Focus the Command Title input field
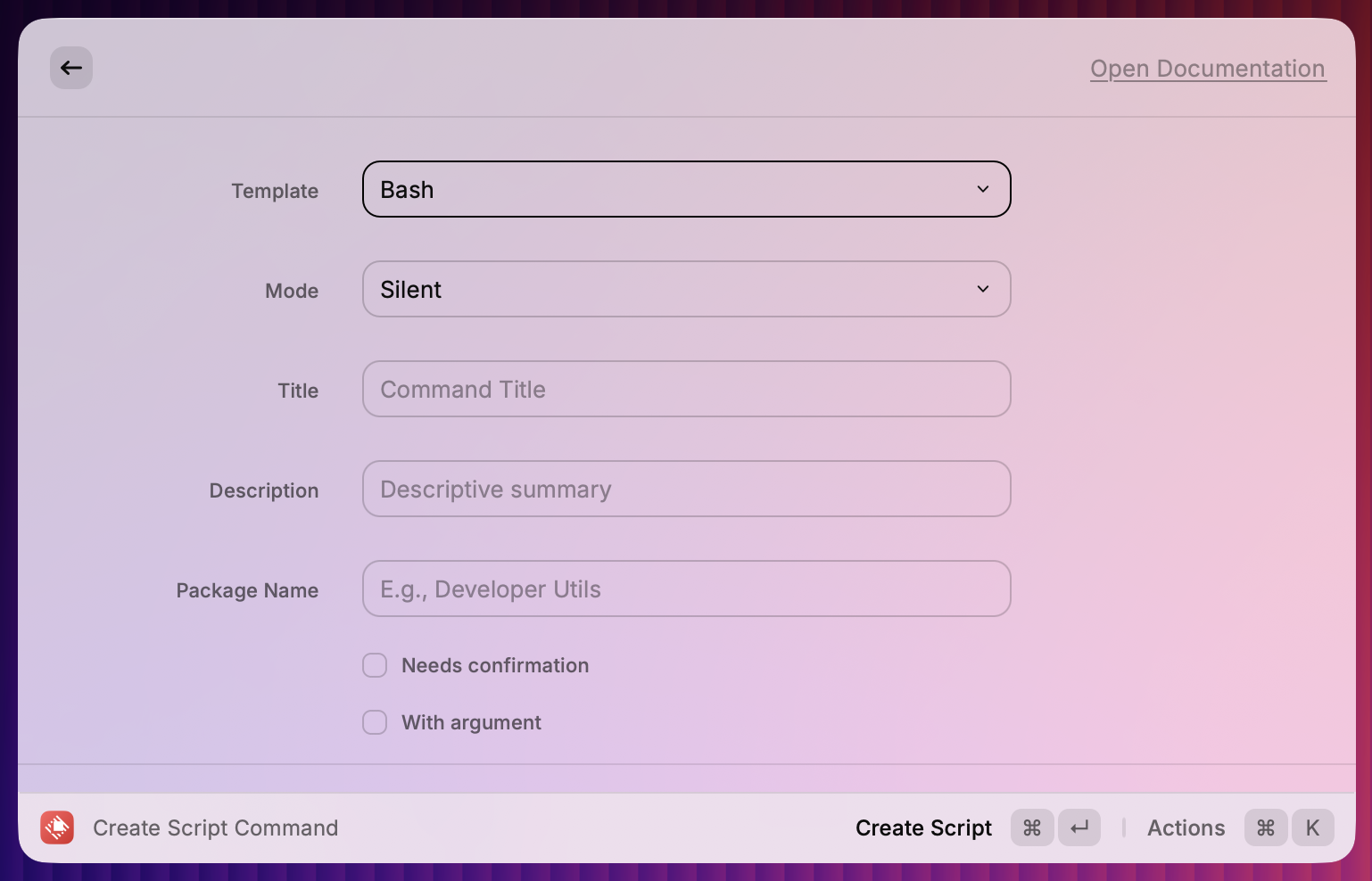Screen dimensions: 1372x881 [685, 389]
